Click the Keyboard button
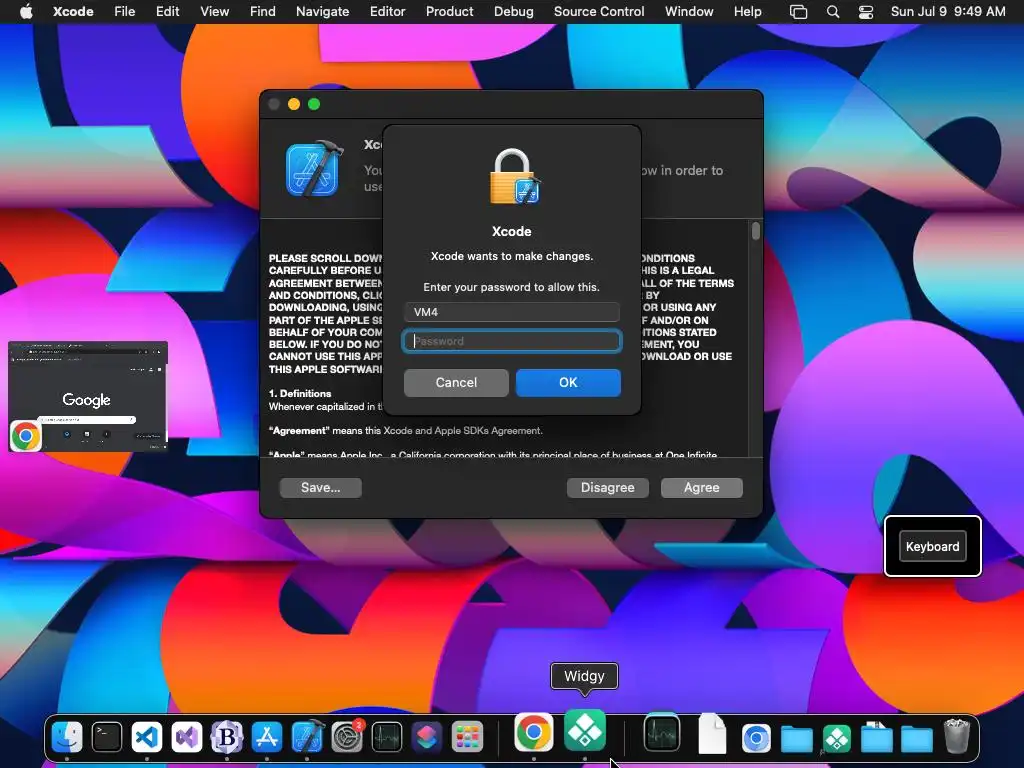This screenshot has width=1024, height=768. coord(933,547)
